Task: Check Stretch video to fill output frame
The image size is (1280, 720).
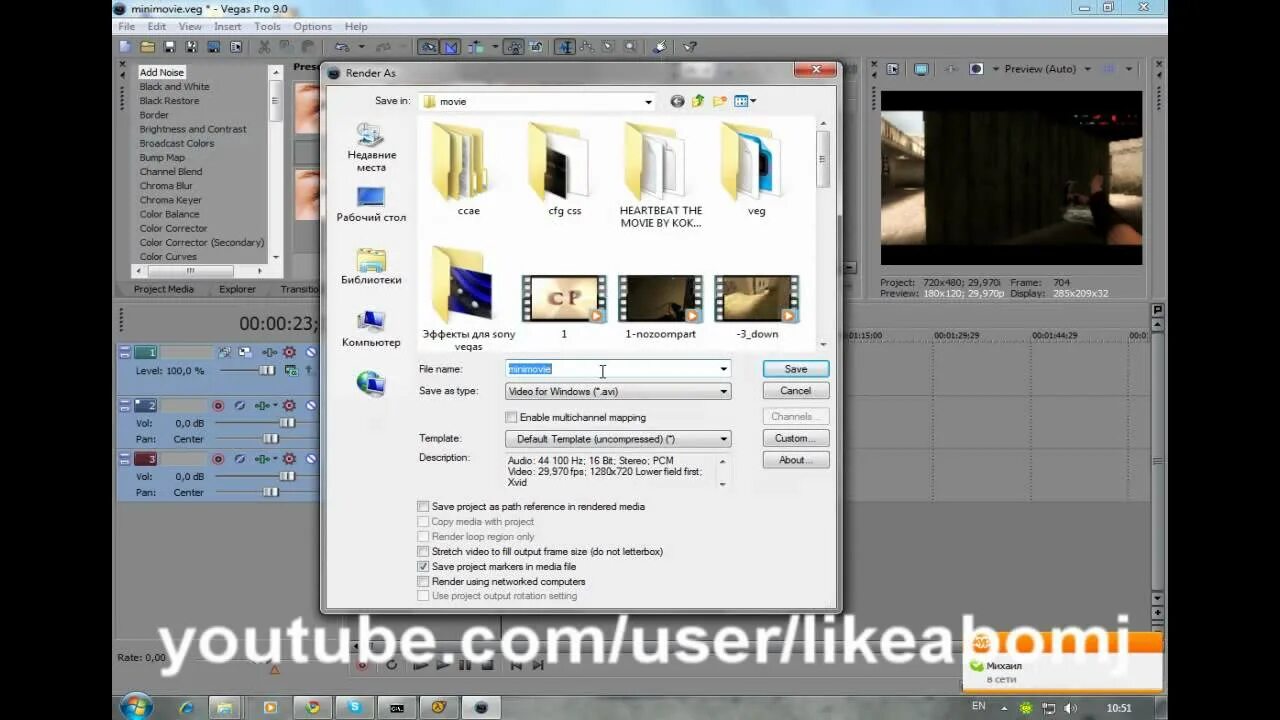Action: [x=423, y=552]
